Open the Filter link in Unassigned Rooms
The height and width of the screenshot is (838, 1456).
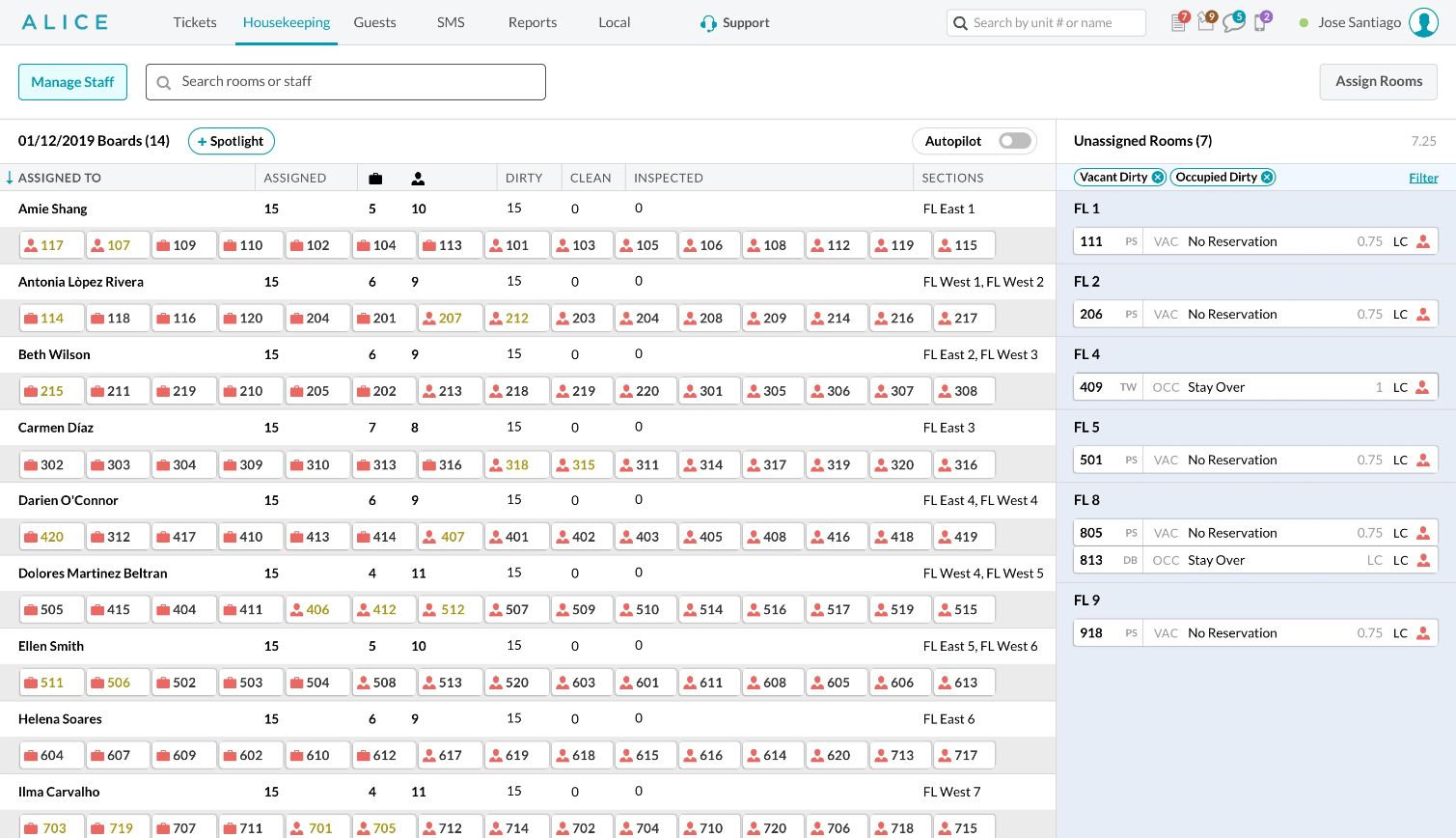click(1423, 178)
